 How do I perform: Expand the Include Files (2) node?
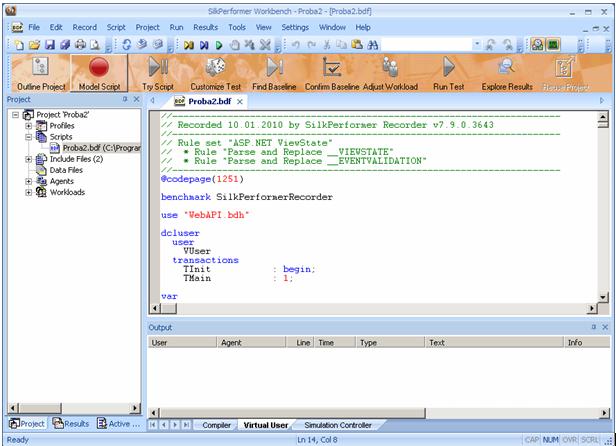28,159
